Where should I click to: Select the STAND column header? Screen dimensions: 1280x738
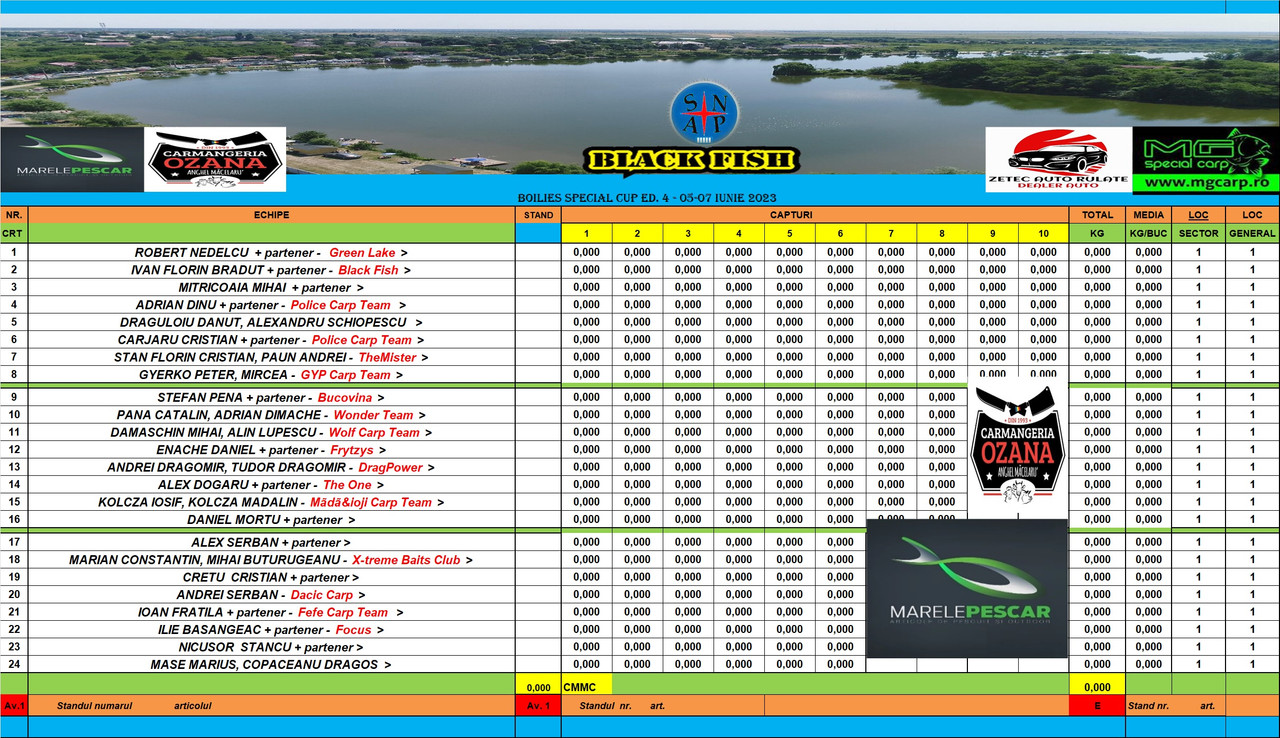click(x=538, y=215)
